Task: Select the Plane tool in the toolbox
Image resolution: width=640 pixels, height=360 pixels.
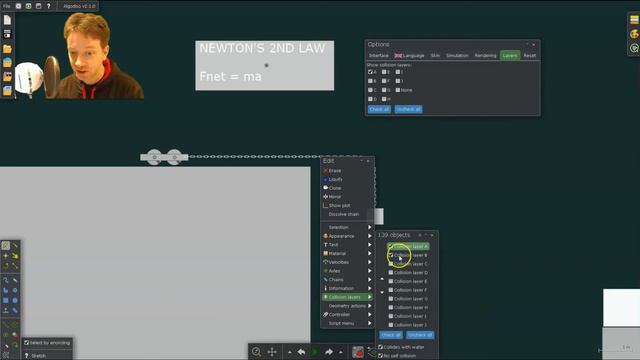Action: click(5, 311)
